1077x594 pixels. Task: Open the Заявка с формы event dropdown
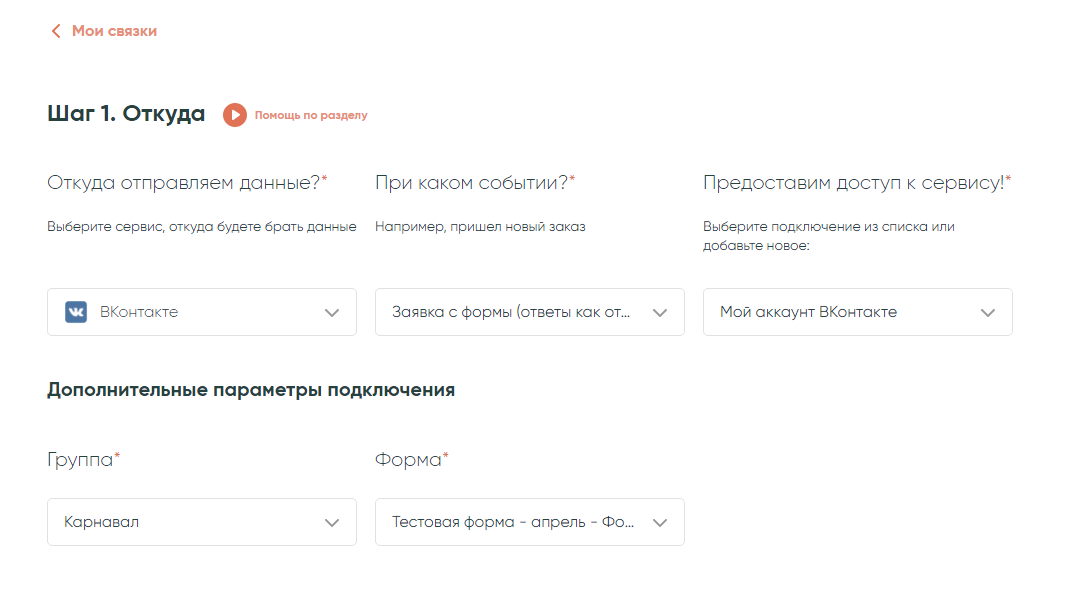[511, 312]
